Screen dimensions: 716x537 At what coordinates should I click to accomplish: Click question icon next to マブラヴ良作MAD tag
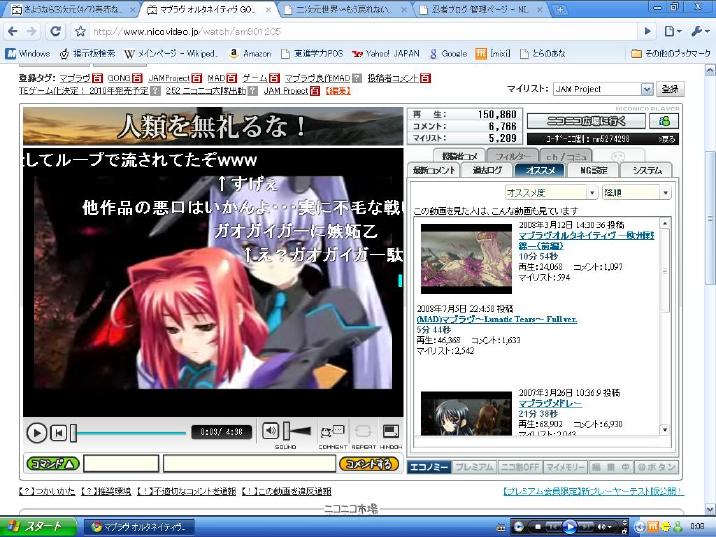coord(357,79)
